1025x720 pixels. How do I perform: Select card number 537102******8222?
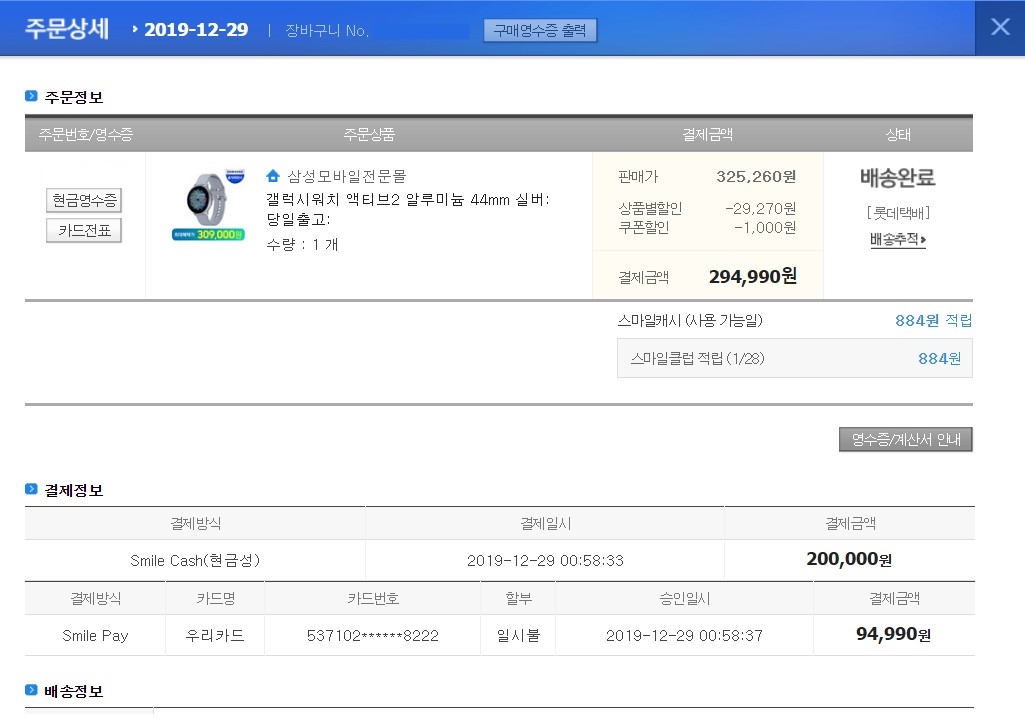373,636
